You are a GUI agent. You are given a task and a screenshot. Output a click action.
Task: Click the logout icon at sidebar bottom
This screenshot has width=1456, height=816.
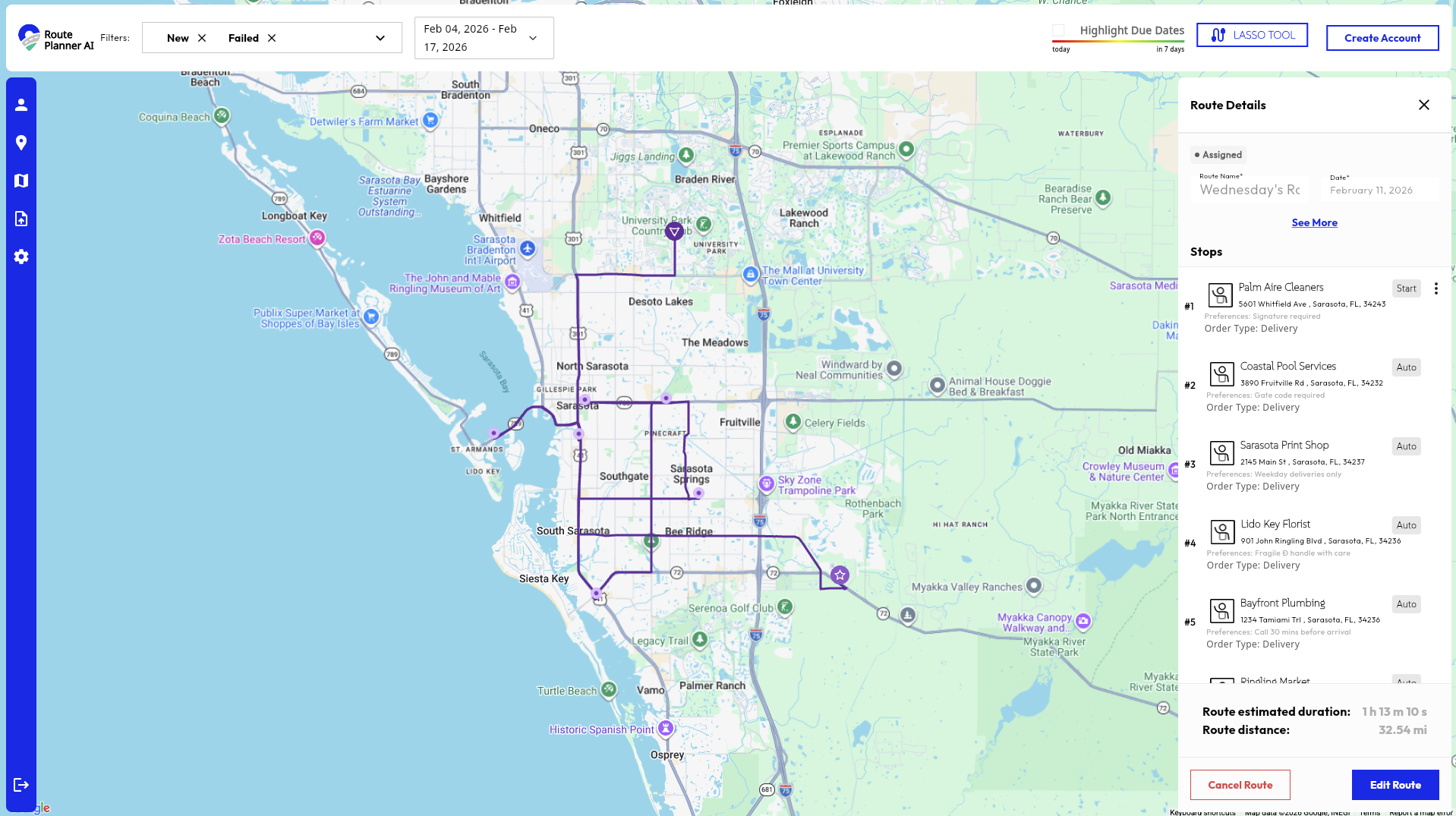point(21,785)
